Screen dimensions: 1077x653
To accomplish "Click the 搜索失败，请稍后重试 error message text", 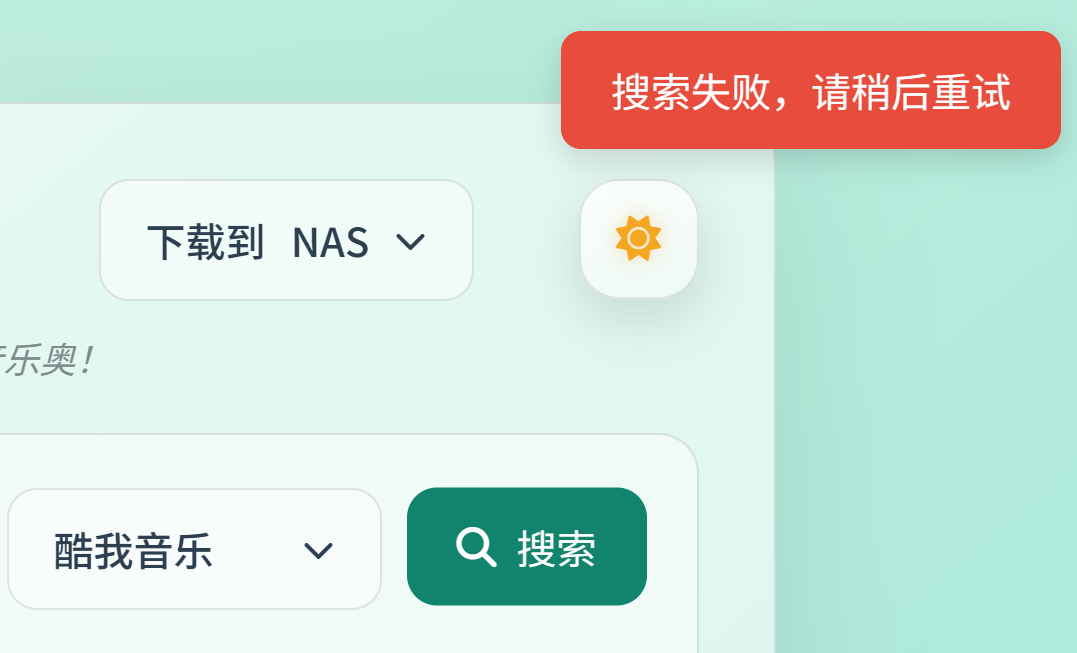I will 810,93.
